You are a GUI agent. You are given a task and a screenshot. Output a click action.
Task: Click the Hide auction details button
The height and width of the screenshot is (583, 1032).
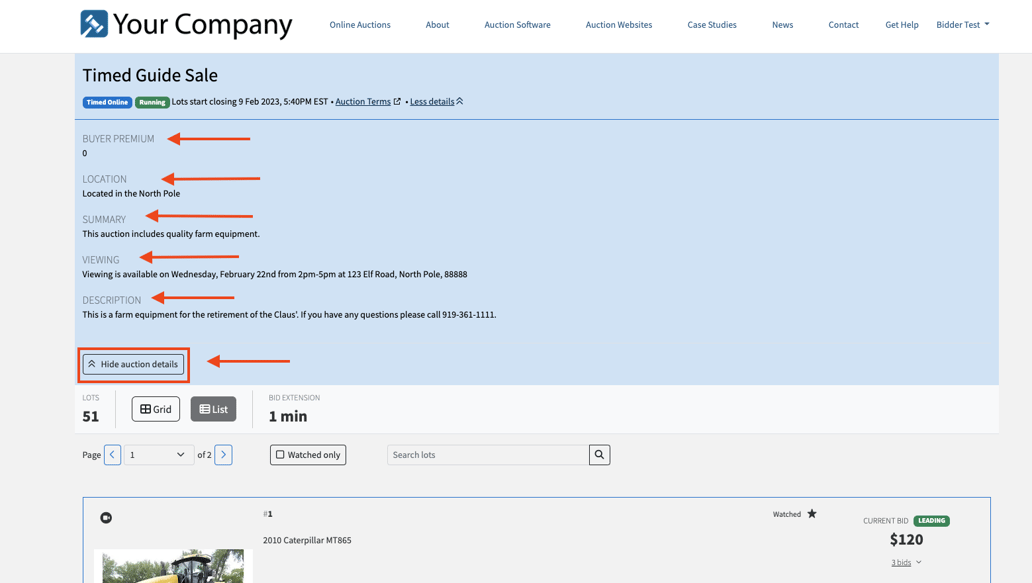[x=134, y=364]
